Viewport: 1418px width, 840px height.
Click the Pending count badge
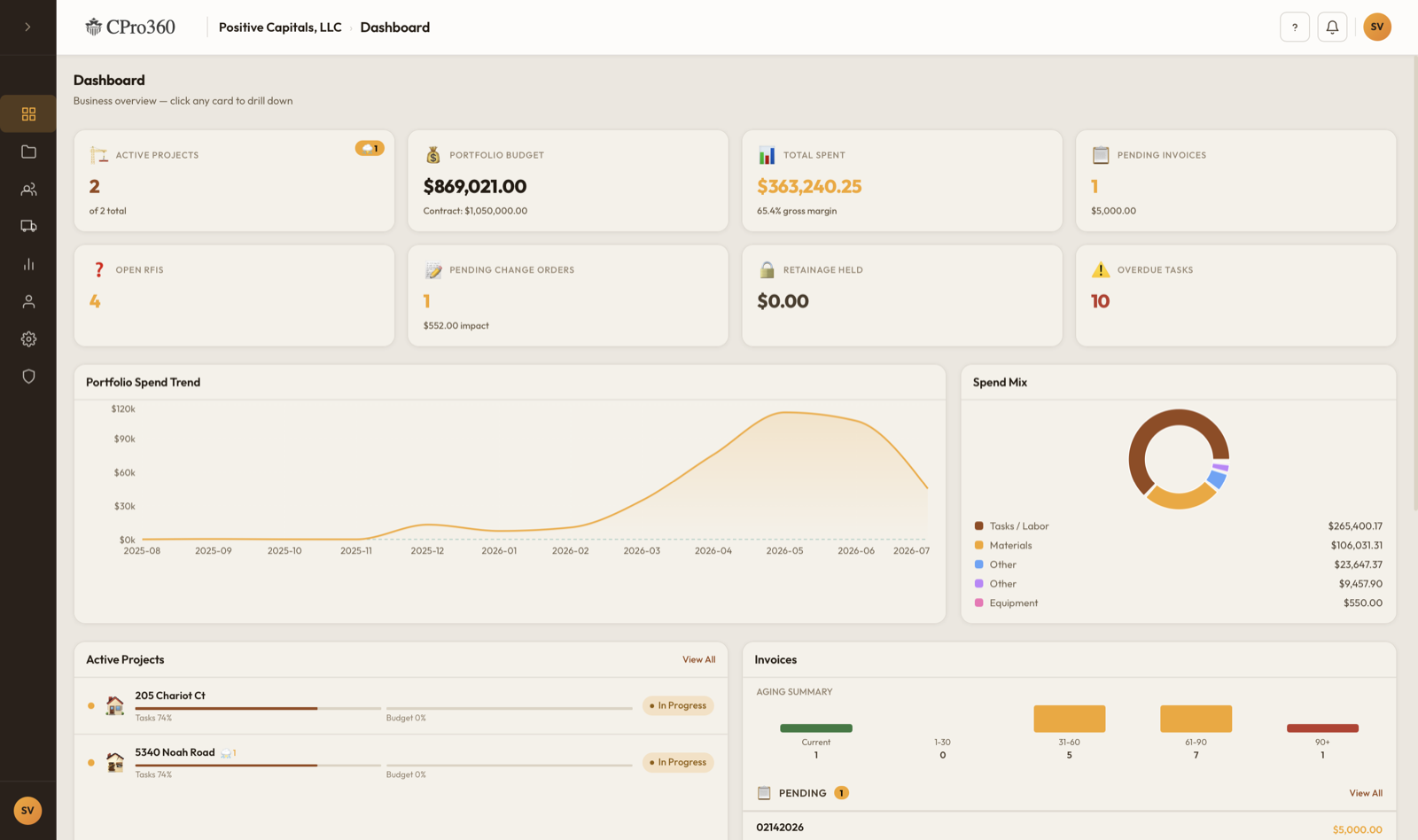841,793
